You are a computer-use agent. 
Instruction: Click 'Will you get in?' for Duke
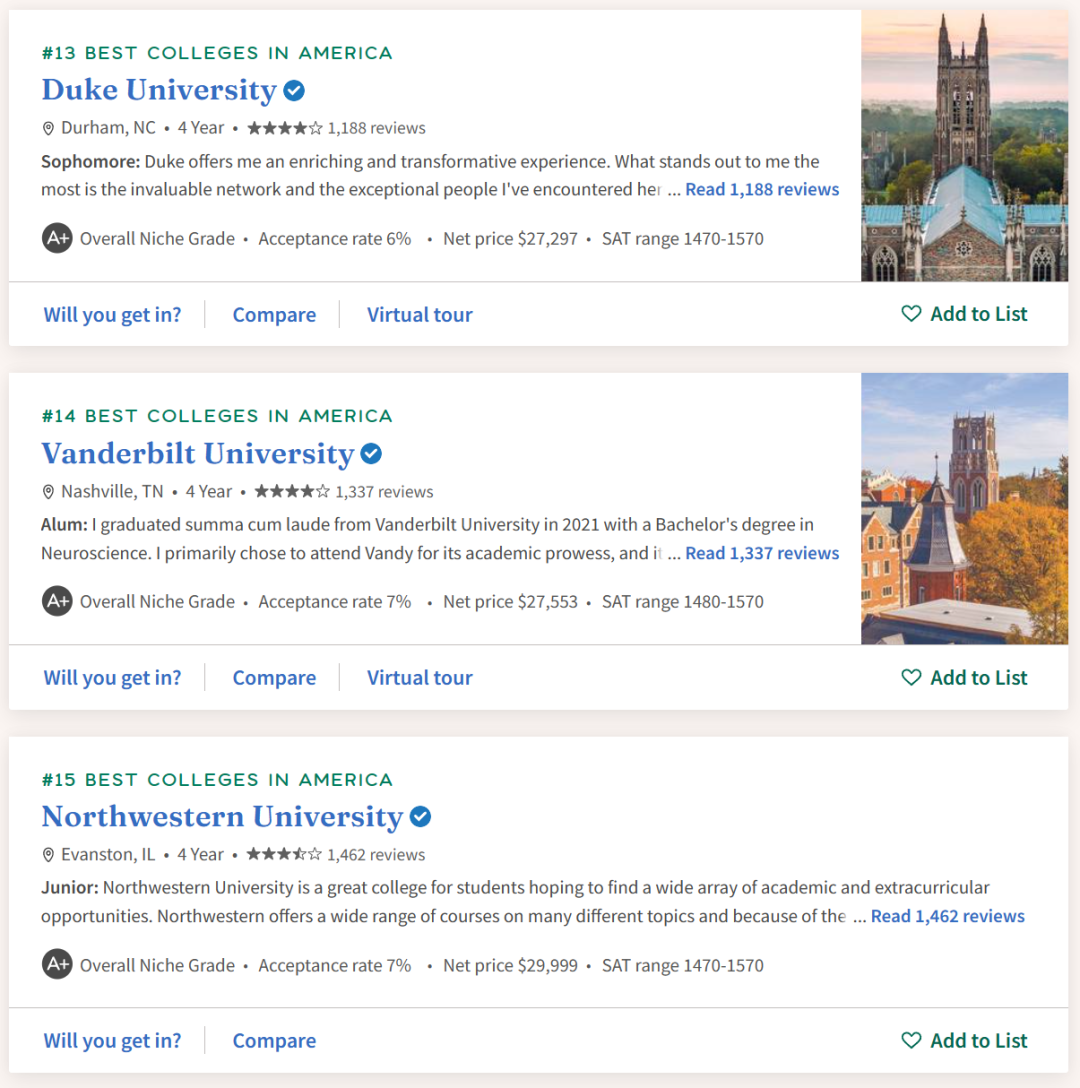[x=112, y=314]
